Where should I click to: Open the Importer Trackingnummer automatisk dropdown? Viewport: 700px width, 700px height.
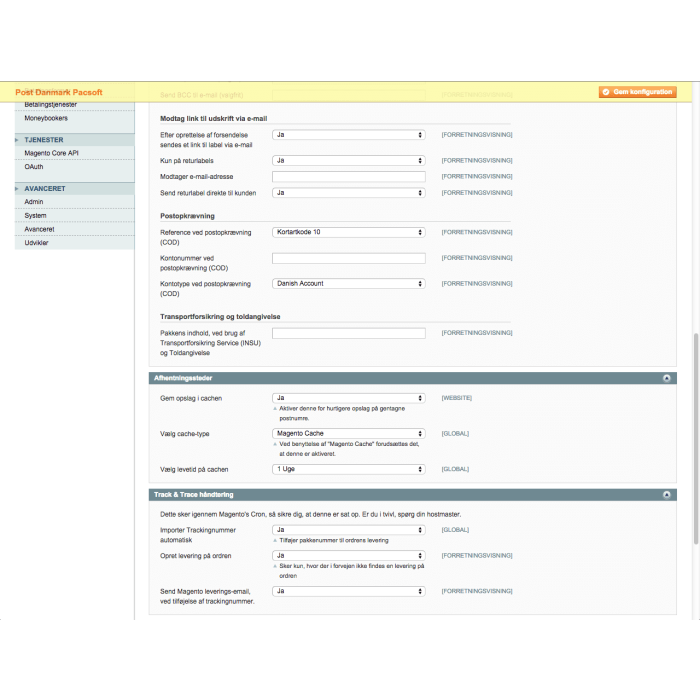pos(349,530)
